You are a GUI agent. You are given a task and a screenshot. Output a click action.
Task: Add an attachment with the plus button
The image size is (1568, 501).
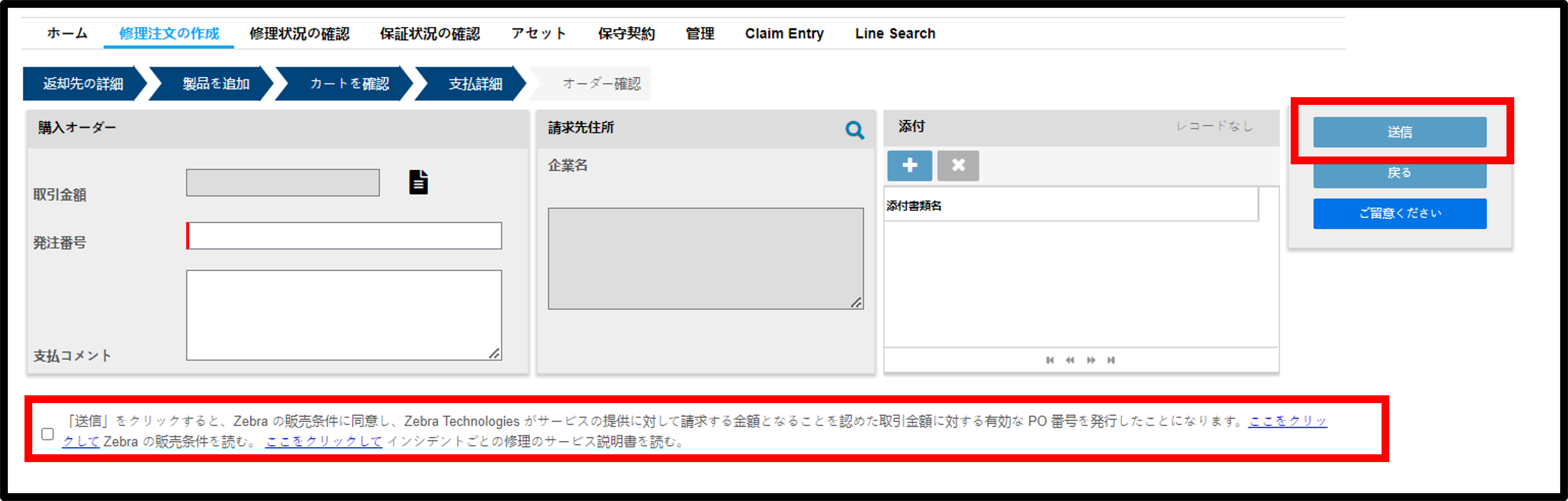coord(909,166)
